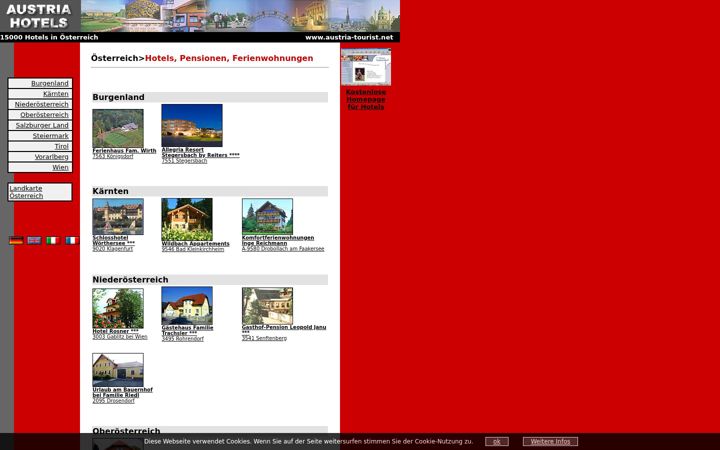Screen dimensions: 720x450
Task: Click the 3495 Rohrendorf address link
Action: click(183, 339)
